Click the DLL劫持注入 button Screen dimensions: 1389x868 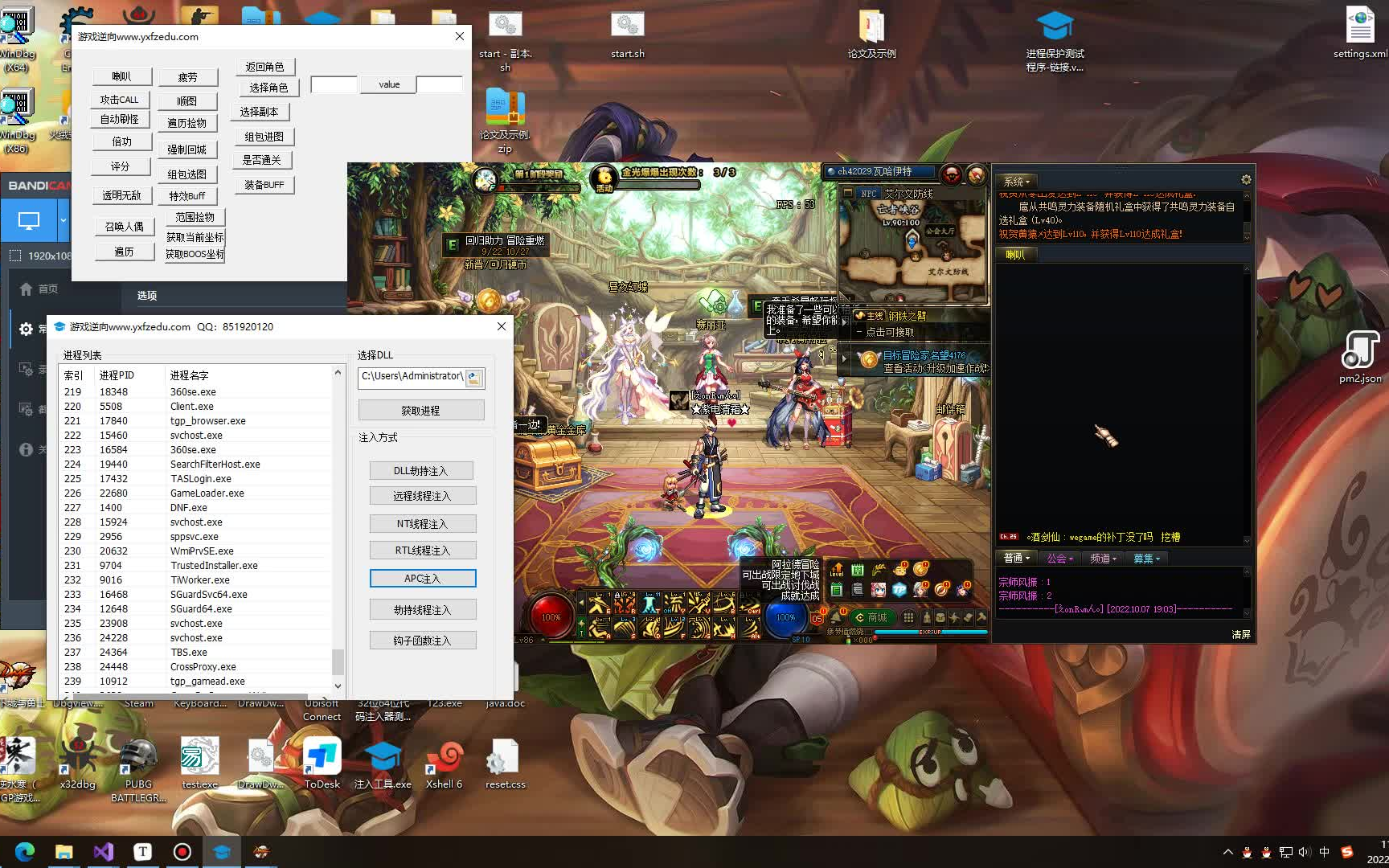(421, 471)
